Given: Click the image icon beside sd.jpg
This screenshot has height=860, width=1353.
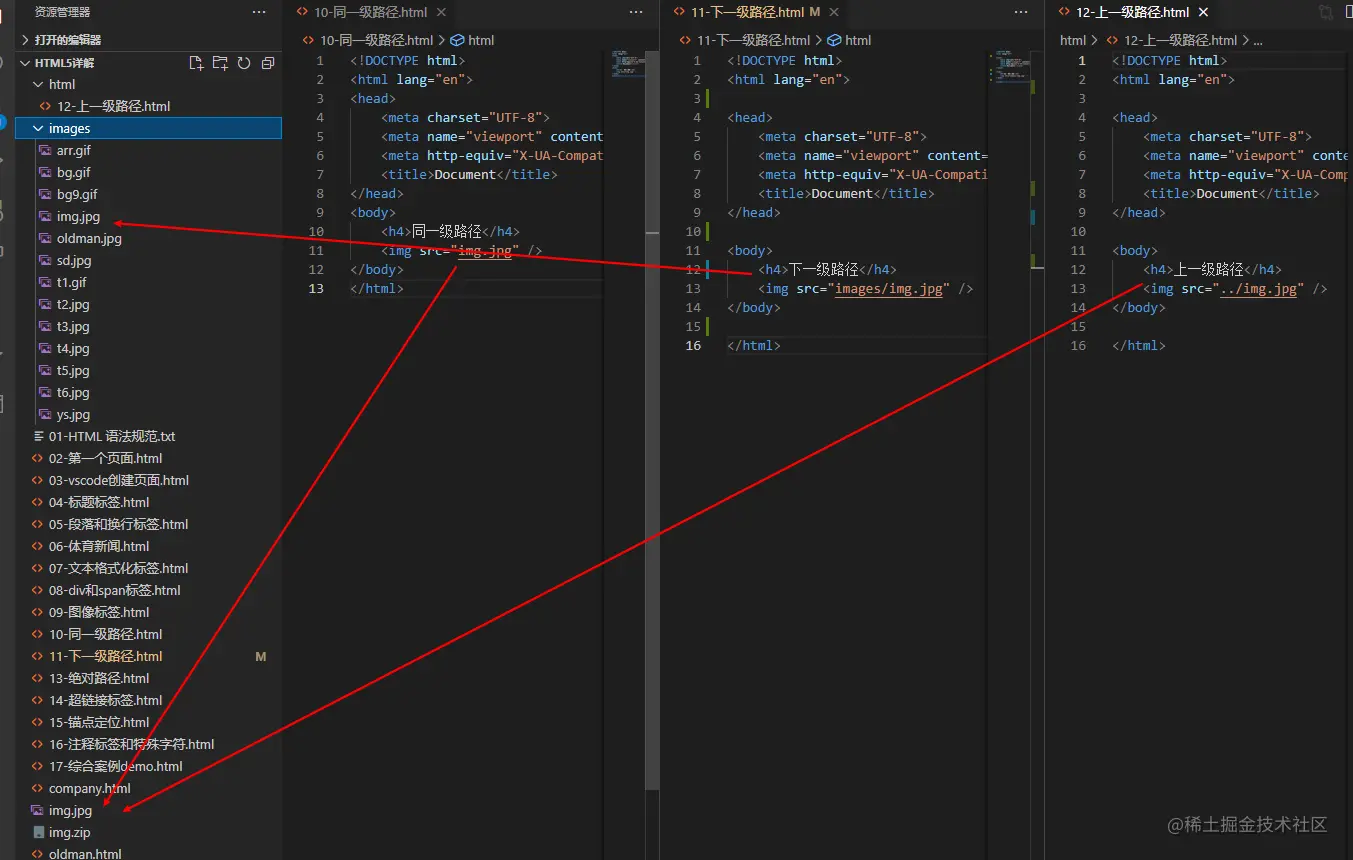Looking at the screenshot, I should coord(45,260).
